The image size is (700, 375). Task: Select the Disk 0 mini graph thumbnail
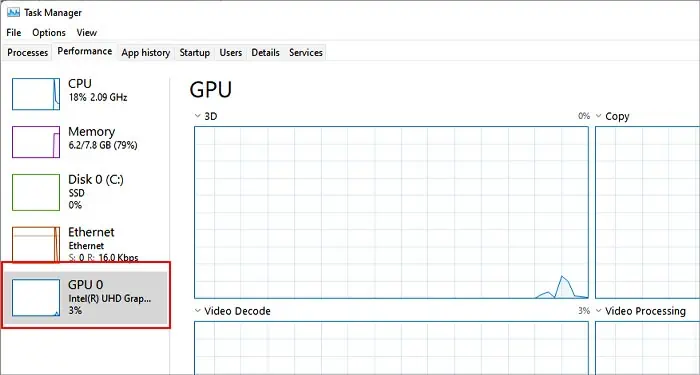36,192
